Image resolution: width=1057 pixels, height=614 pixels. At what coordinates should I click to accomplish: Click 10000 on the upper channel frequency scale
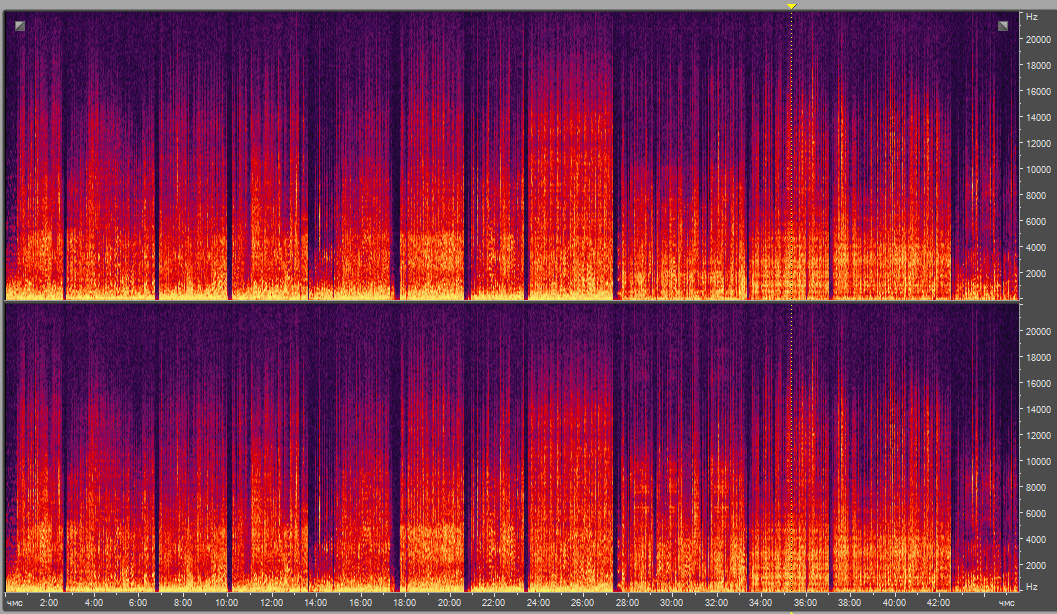click(1035, 169)
